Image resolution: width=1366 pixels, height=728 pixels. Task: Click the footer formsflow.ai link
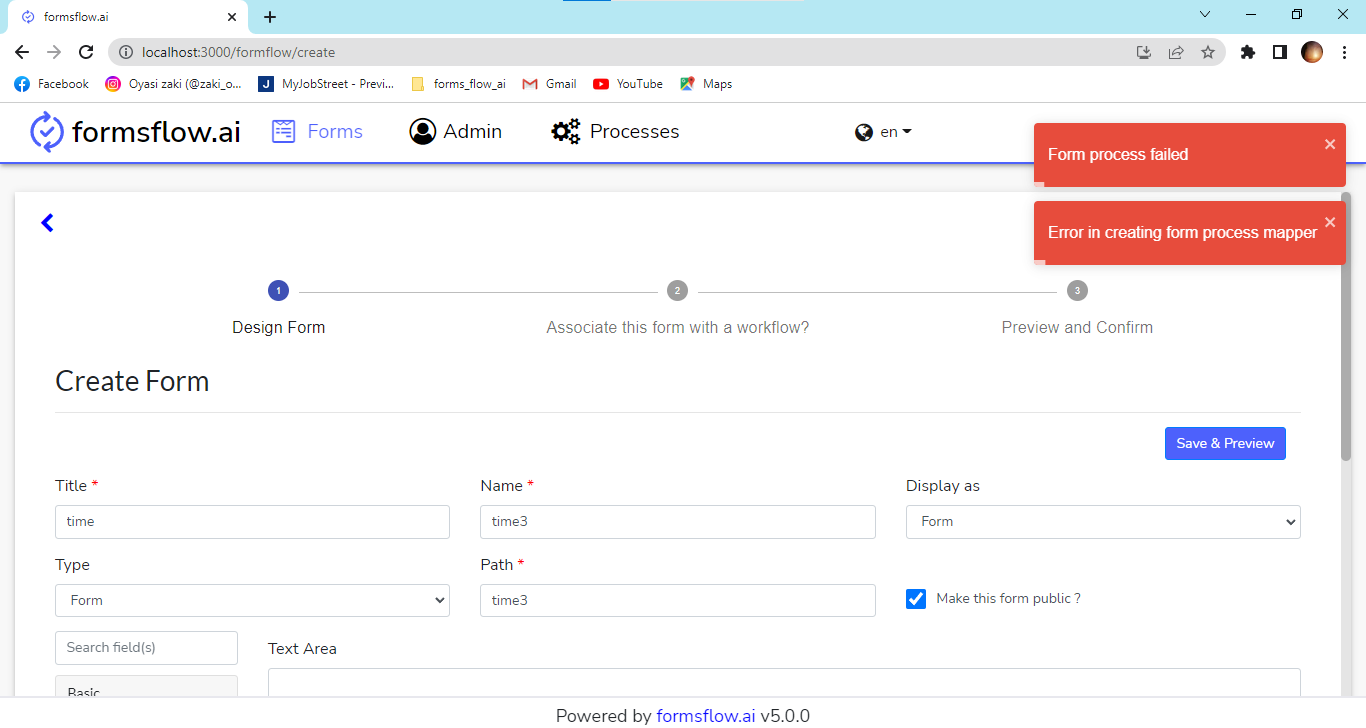click(x=706, y=715)
